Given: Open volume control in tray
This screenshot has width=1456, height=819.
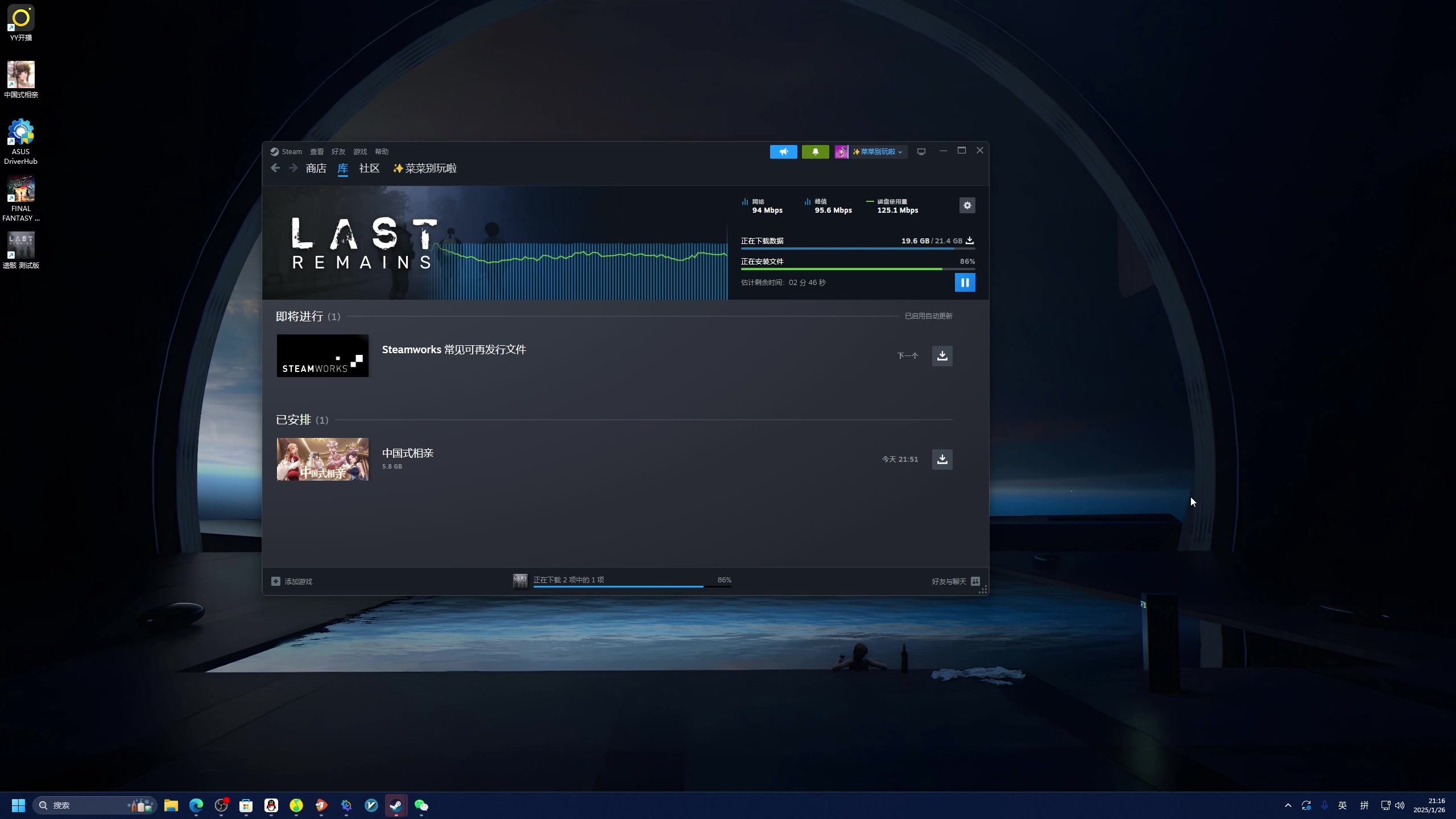Looking at the screenshot, I should click(x=1400, y=805).
